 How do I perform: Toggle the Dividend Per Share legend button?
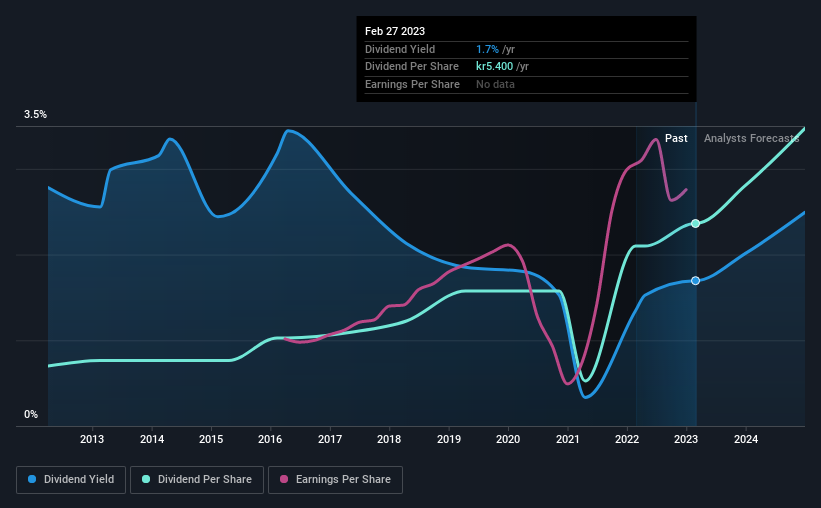click(197, 480)
